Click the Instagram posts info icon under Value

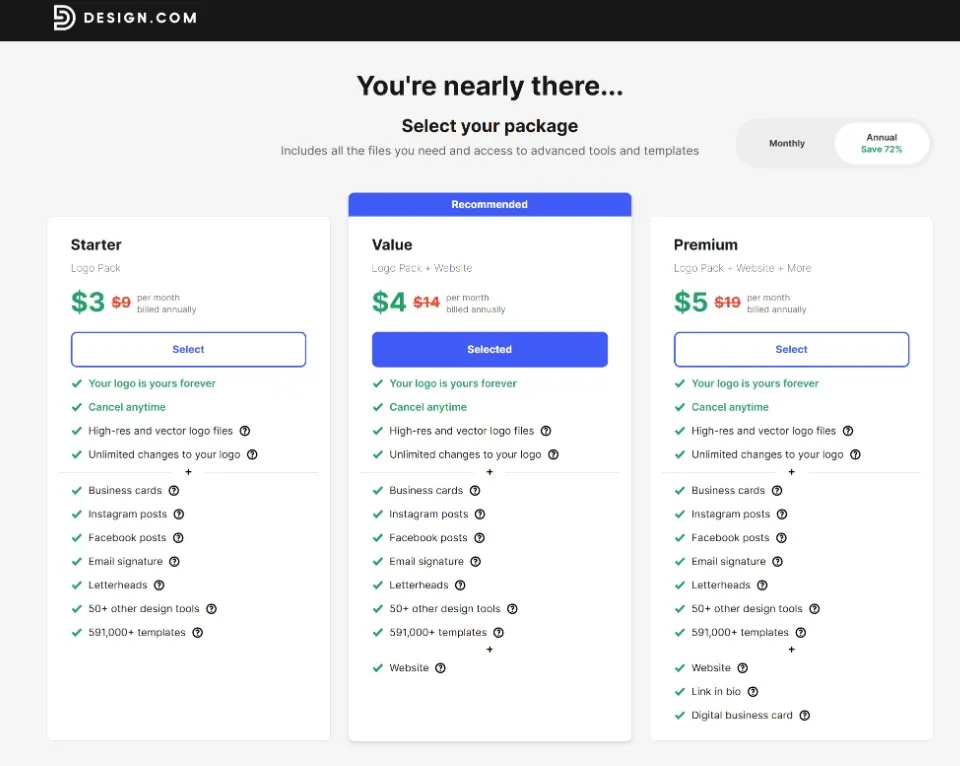[x=478, y=514]
